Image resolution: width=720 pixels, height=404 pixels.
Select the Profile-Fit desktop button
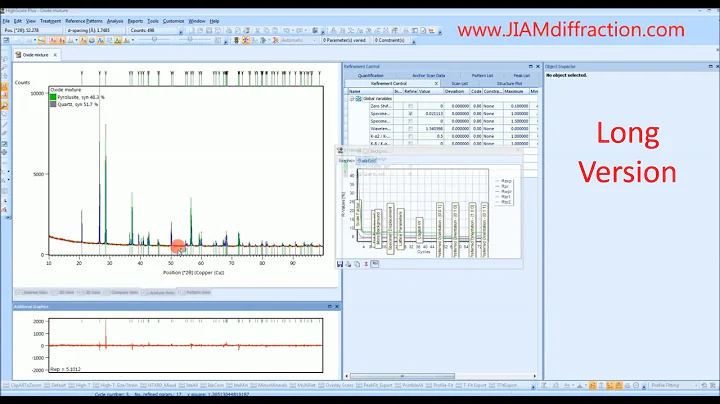(x=439, y=386)
